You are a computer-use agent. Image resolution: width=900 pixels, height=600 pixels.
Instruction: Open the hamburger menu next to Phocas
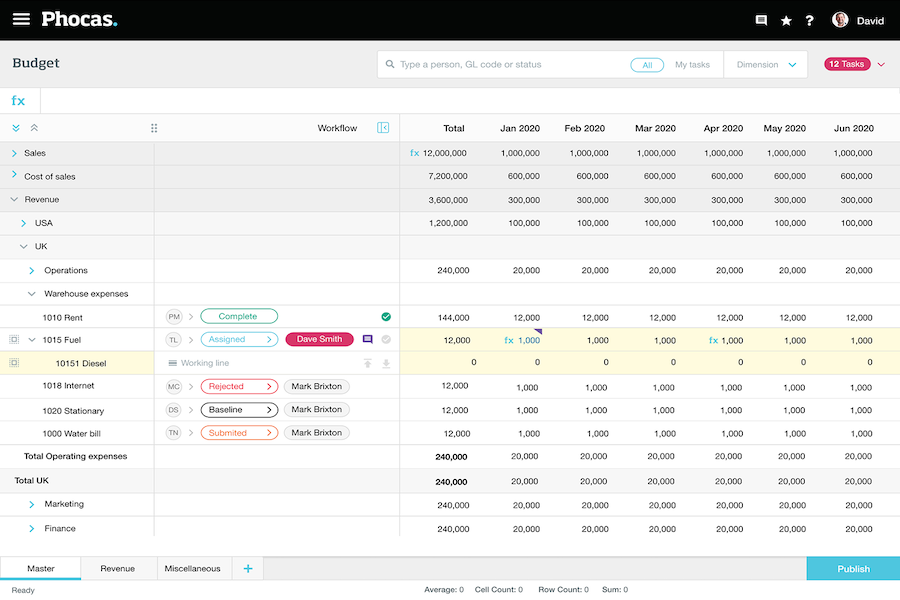(21, 20)
